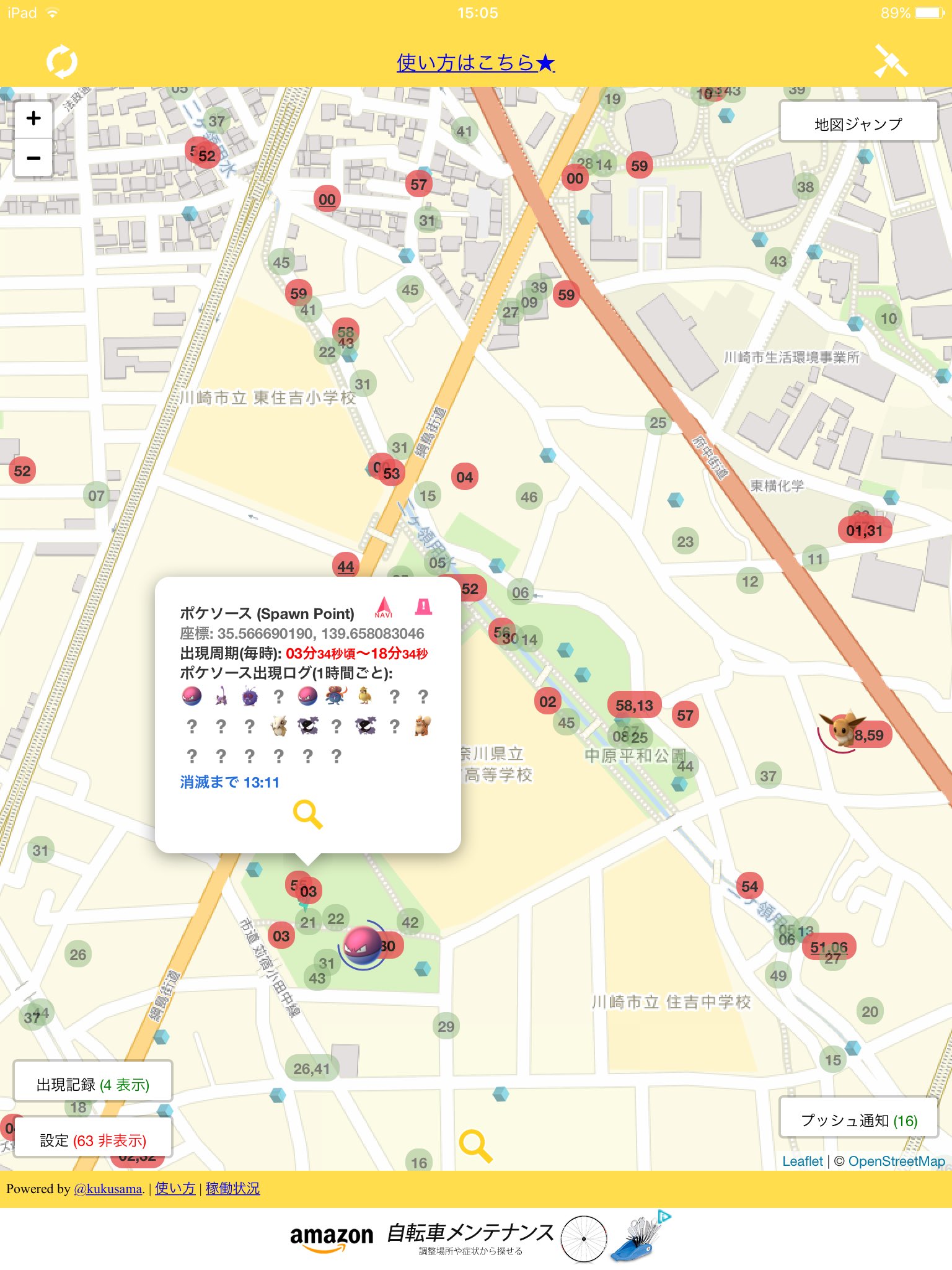
Task: Select red spawn marker 51,06
Action: coord(829,947)
